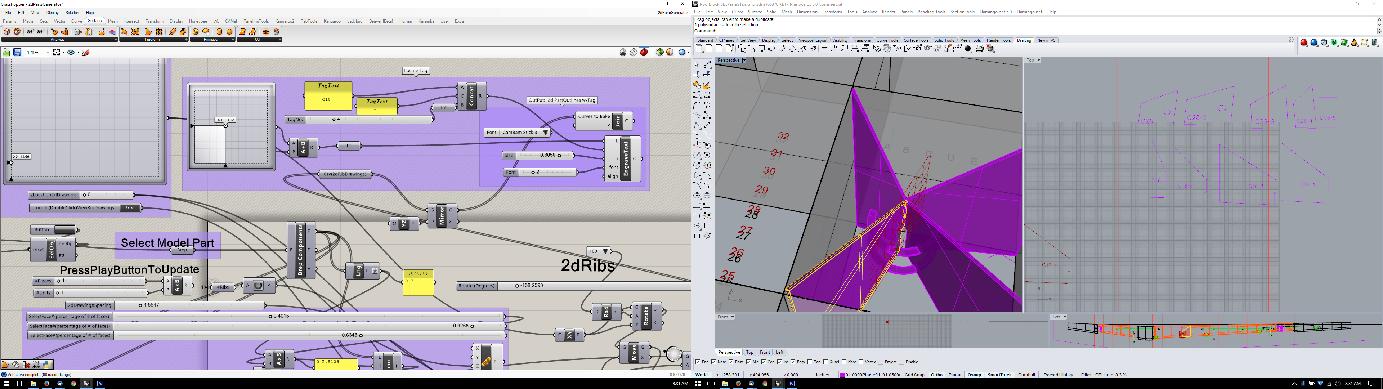Click the Zoom Extents icon in Grasshopper toolbar
Viewport: 1383px width, 389px height.
coord(56,52)
